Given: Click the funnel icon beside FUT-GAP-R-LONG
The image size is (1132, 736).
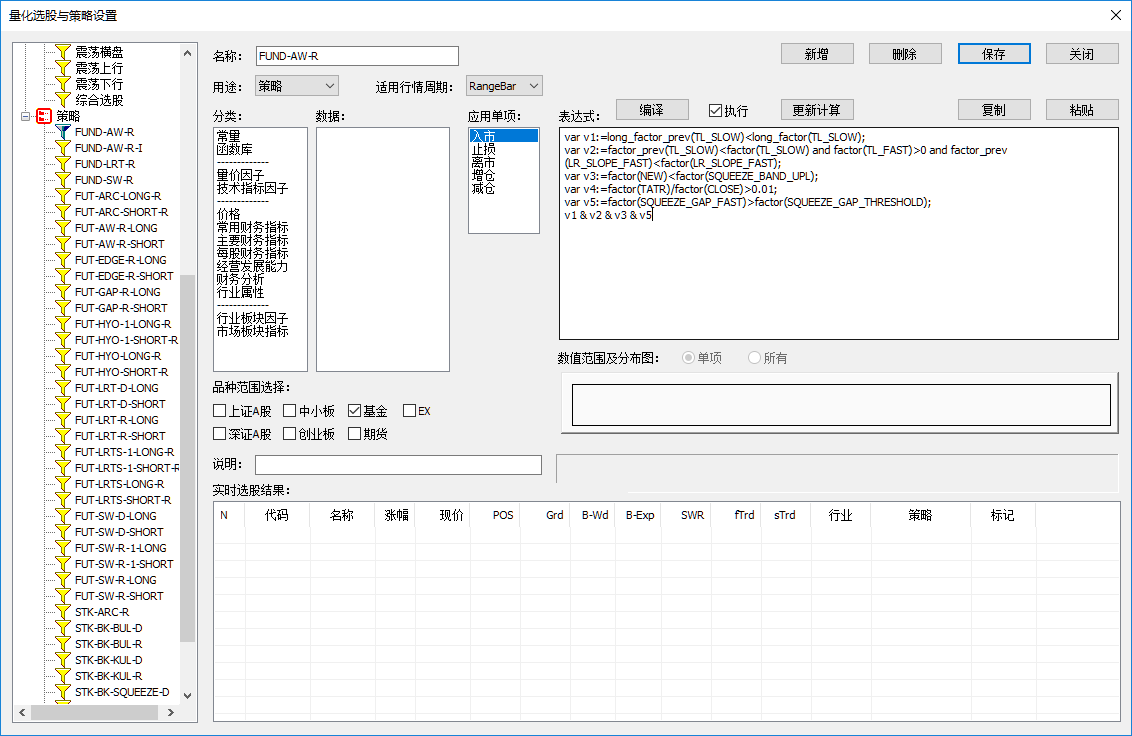Looking at the screenshot, I should (64, 292).
